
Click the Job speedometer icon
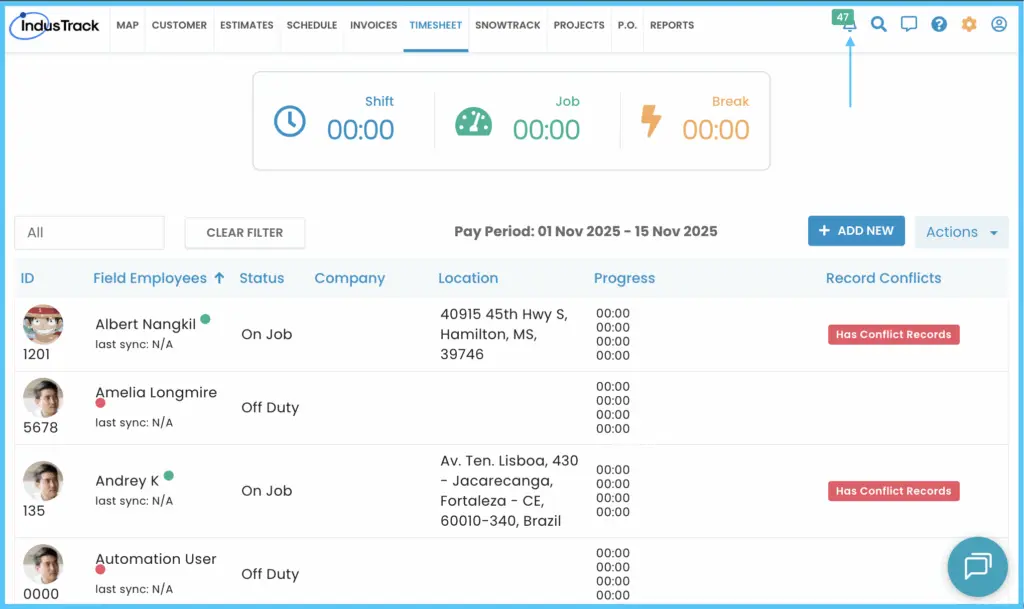[473, 121]
